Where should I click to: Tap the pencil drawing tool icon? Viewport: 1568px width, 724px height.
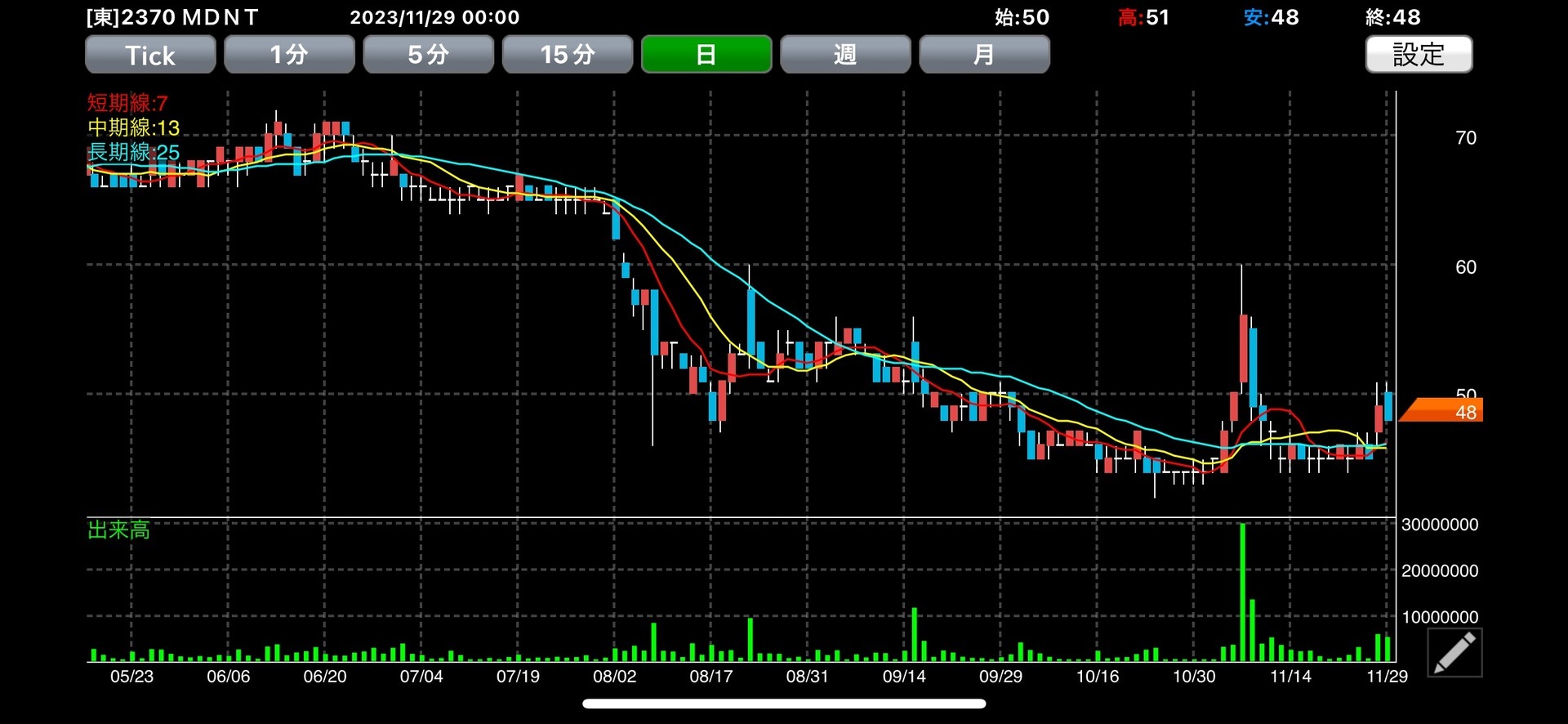[1454, 652]
